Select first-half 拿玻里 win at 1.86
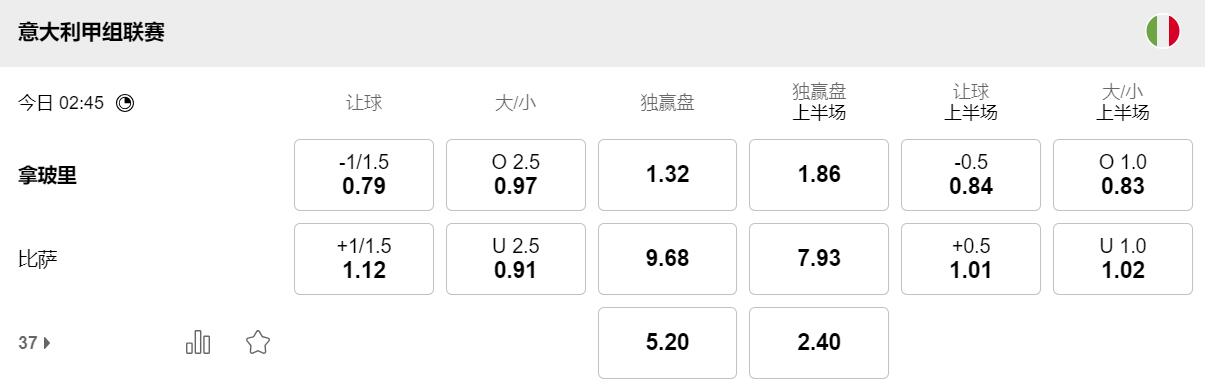This screenshot has width=1209, height=386. [x=819, y=175]
